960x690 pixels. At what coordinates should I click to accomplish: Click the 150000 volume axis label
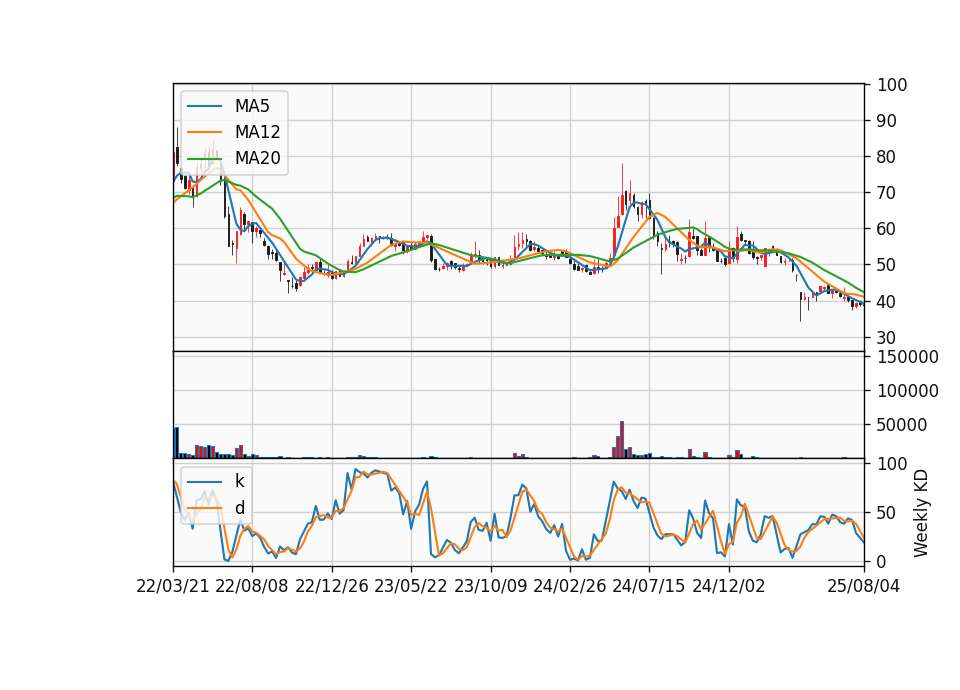click(907, 357)
